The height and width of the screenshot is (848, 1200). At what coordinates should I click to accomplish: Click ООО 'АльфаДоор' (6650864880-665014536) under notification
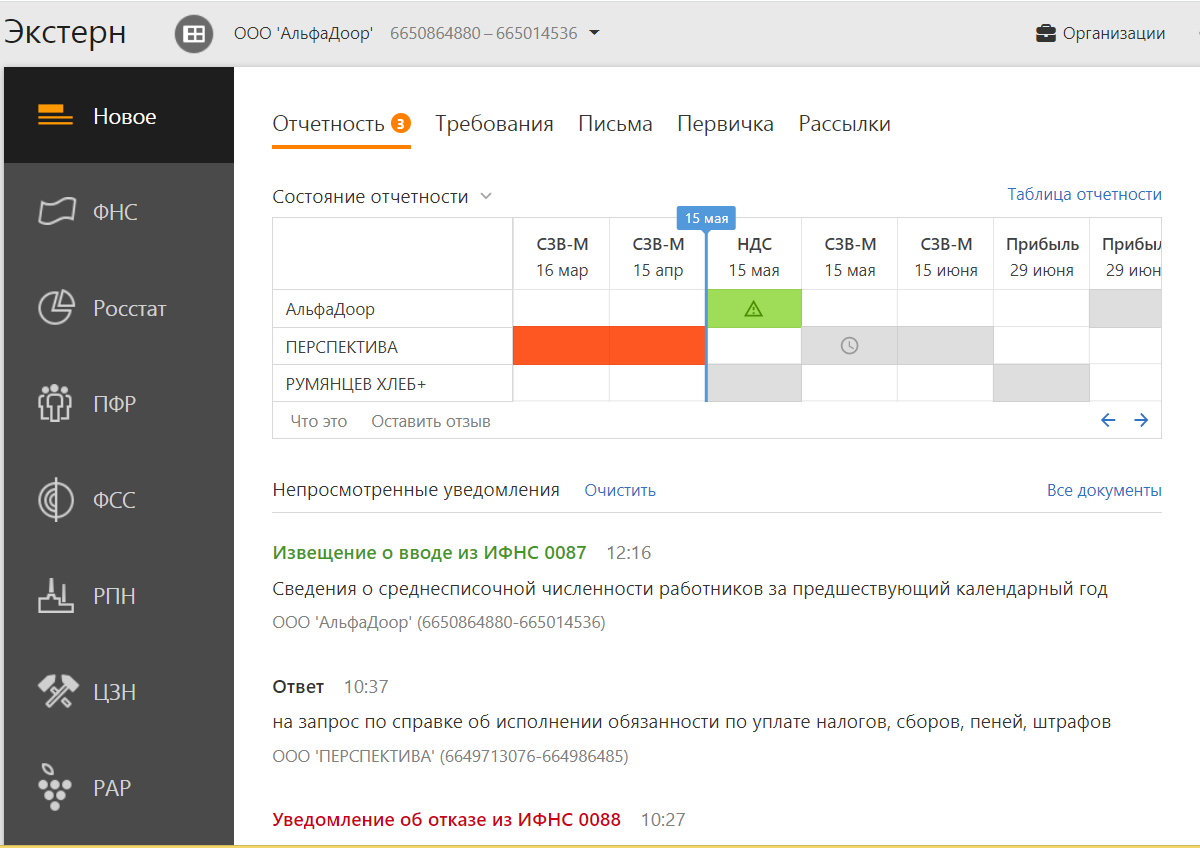pyautogui.click(x=439, y=622)
